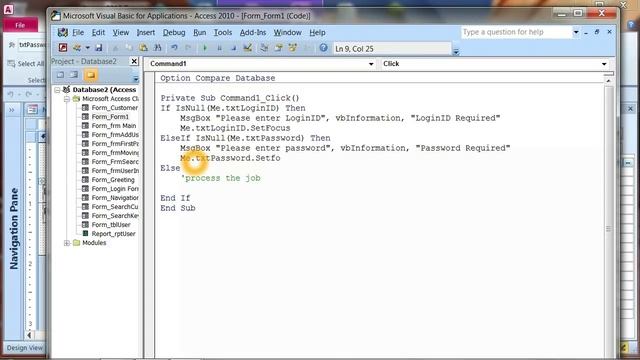This screenshot has height=360, width=640.
Task: Click the Paste toolbar icon
Action: tap(143, 48)
